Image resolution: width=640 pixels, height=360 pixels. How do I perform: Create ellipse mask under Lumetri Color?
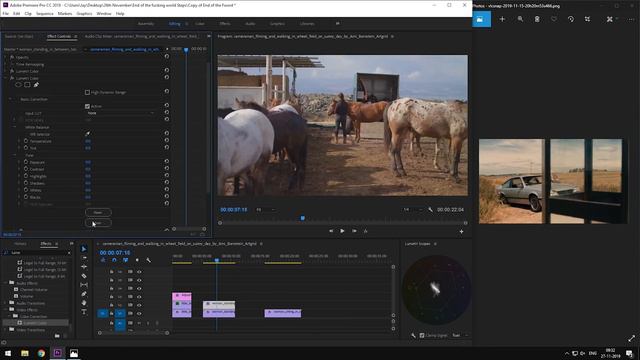click(x=18, y=85)
